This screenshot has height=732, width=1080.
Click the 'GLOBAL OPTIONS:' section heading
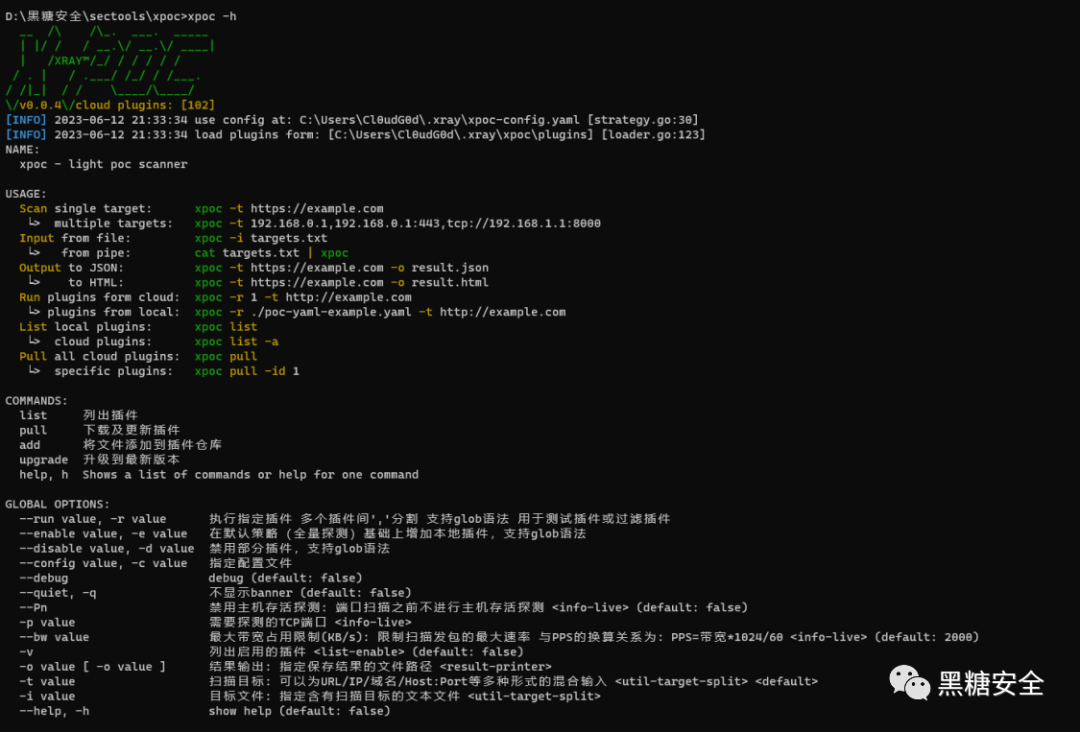[57, 504]
